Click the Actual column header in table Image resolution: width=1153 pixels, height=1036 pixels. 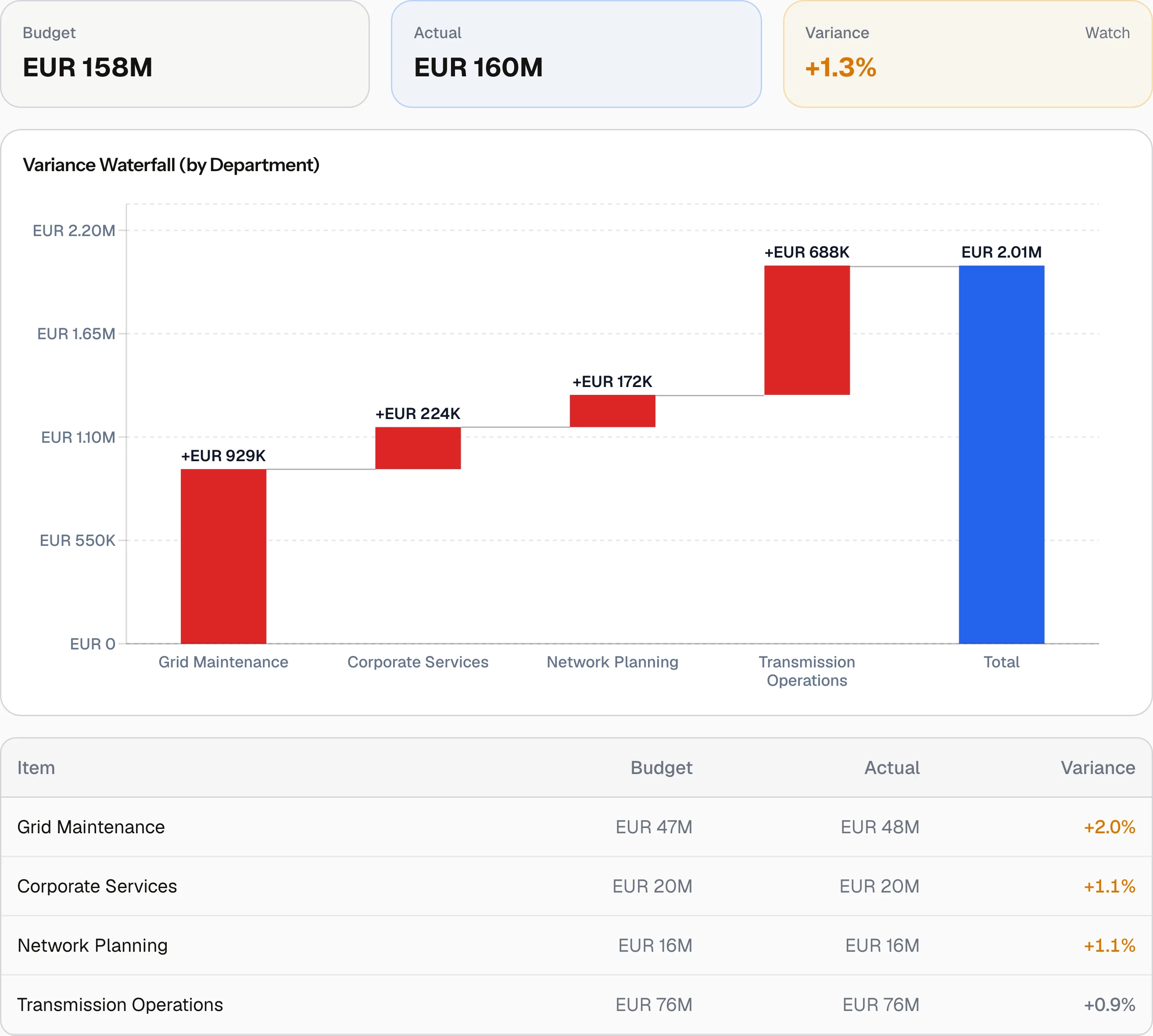click(x=892, y=768)
